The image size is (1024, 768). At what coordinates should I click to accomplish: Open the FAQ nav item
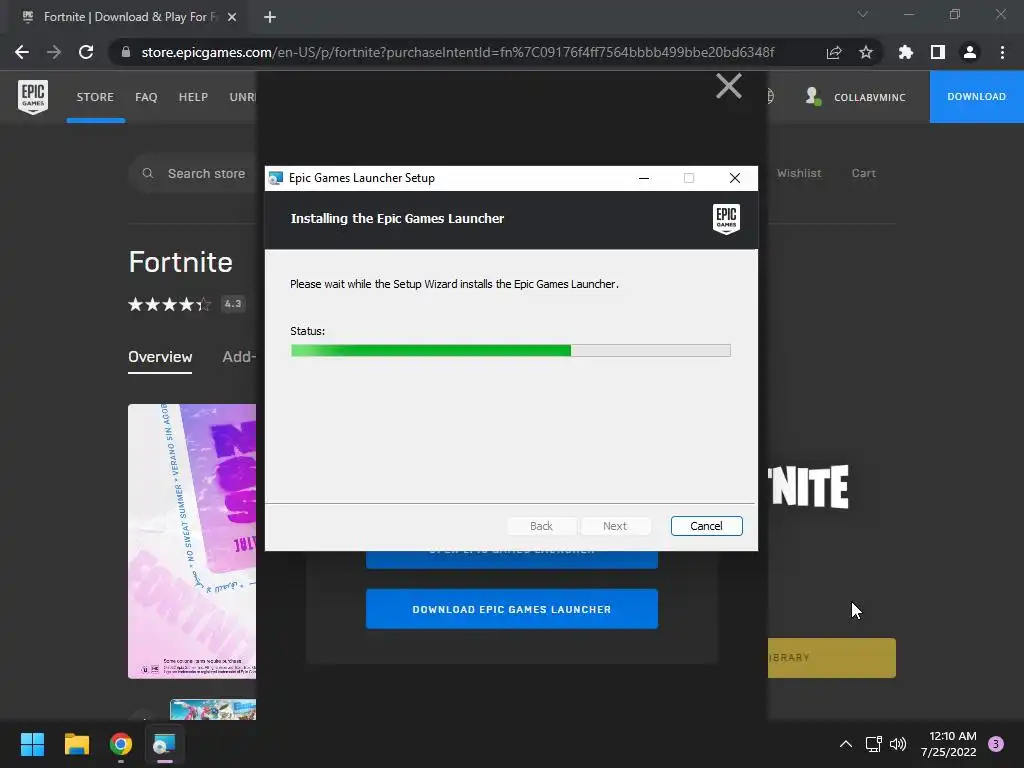tap(146, 97)
